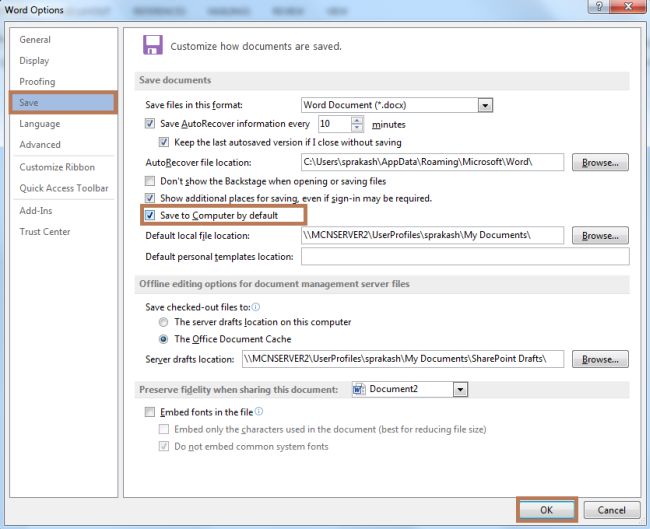The width and height of the screenshot is (650, 529).
Task: Click info icon beside Save checked-out files to
Action: click(256, 307)
